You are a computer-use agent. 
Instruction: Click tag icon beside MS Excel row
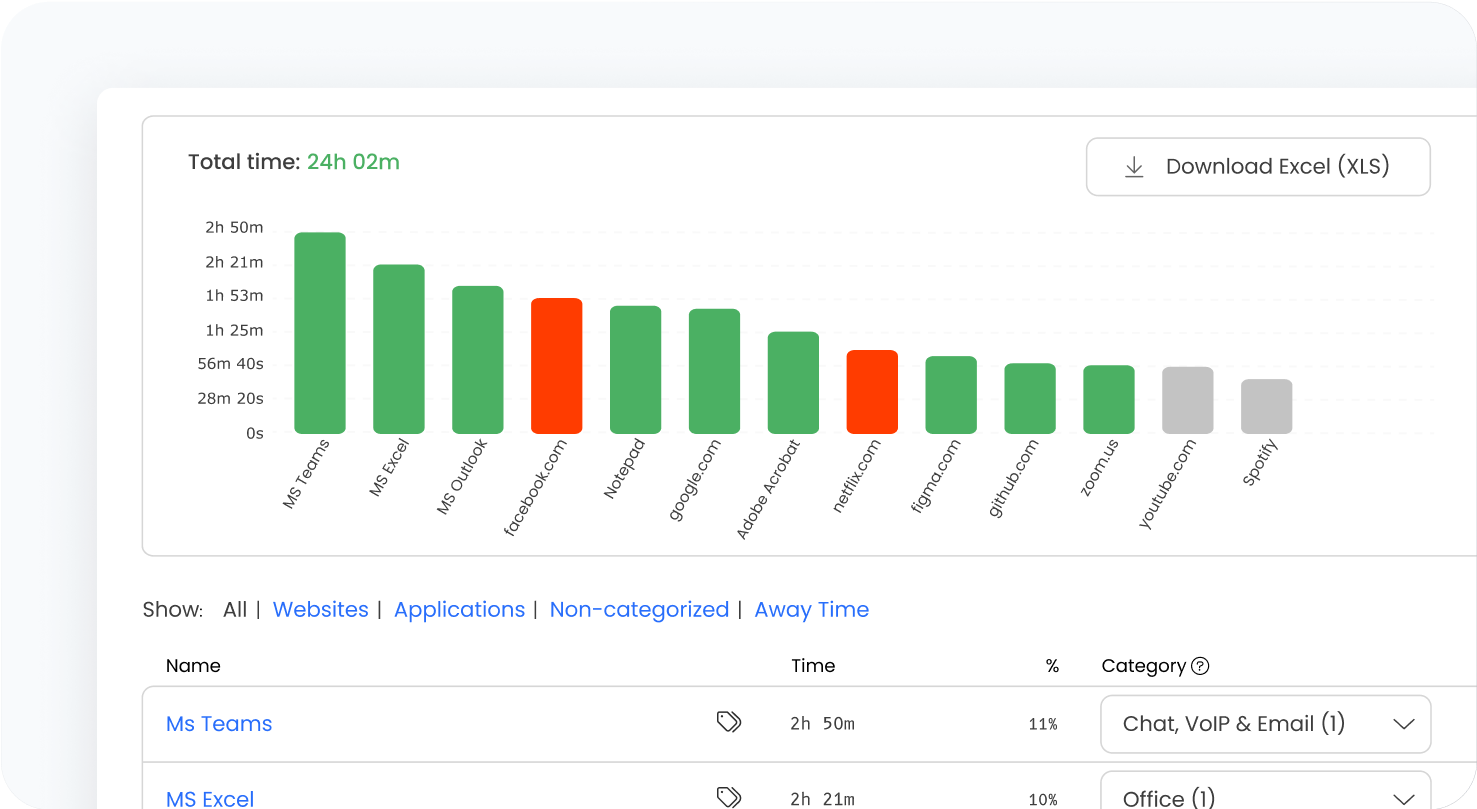pyautogui.click(x=729, y=796)
